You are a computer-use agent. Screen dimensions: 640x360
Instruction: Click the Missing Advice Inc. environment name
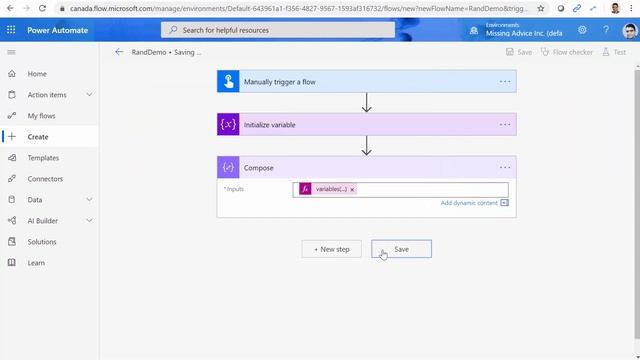(x=524, y=33)
